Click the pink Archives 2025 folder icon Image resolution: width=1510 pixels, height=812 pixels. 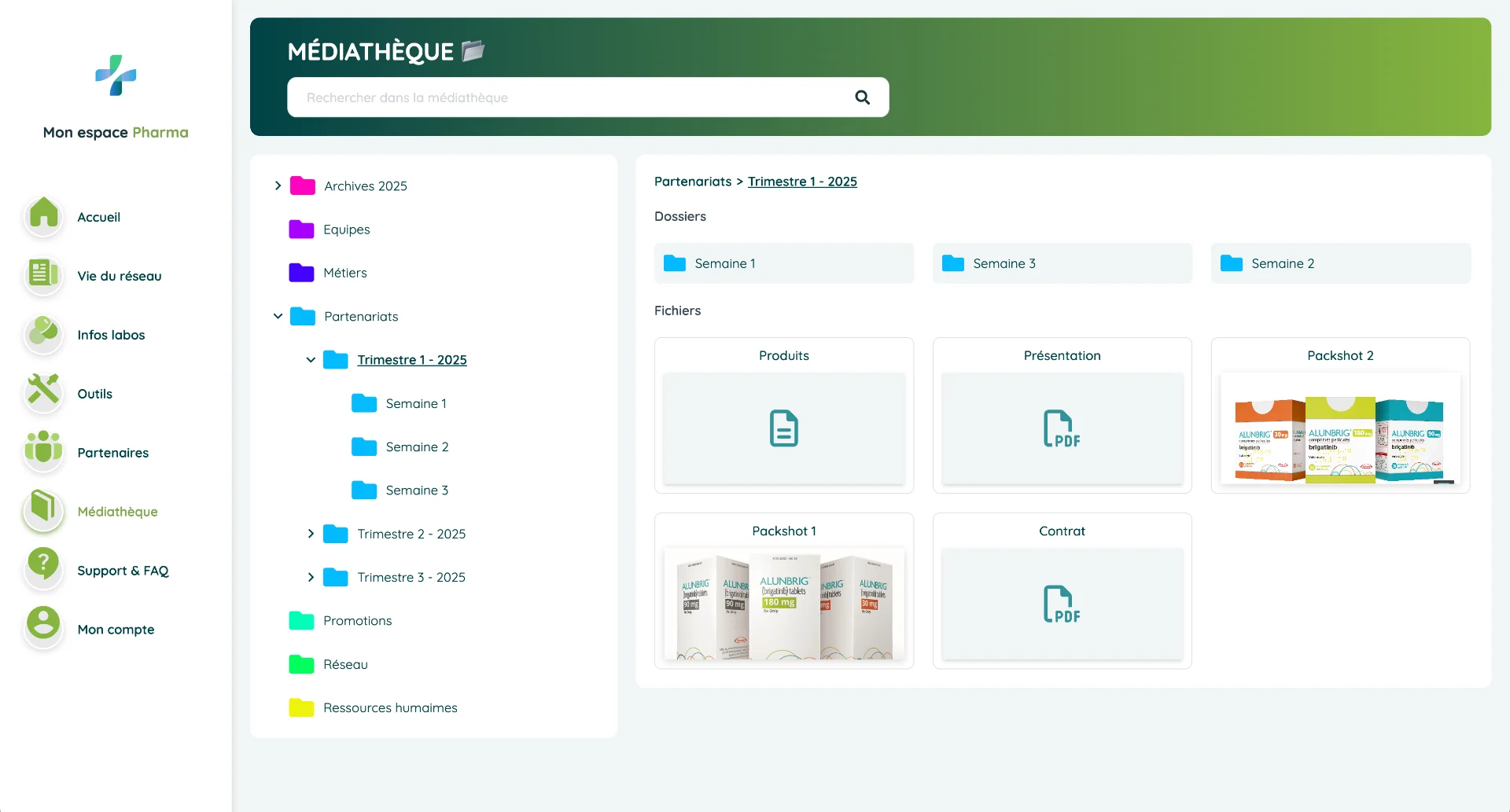click(303, 186)
